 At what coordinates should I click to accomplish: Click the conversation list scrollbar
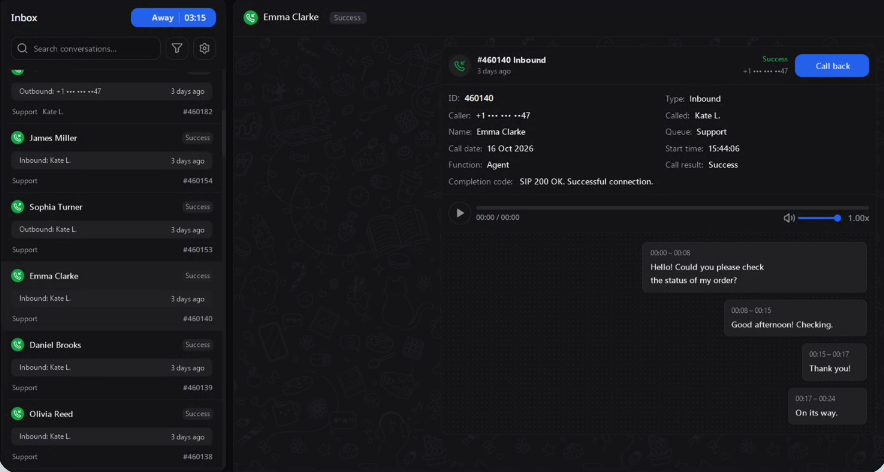pyautogui.click(x=223, y=133)
